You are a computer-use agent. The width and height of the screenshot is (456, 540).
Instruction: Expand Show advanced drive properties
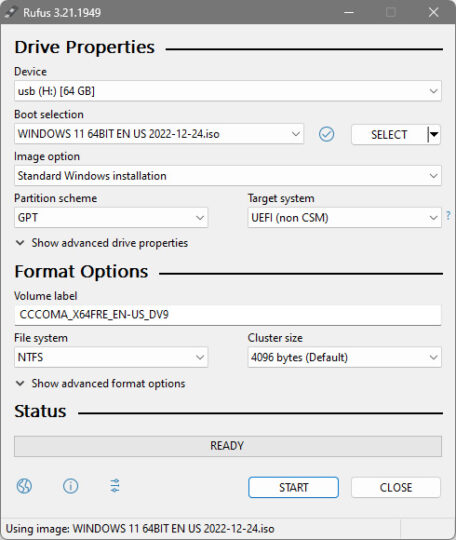[102, 243]
